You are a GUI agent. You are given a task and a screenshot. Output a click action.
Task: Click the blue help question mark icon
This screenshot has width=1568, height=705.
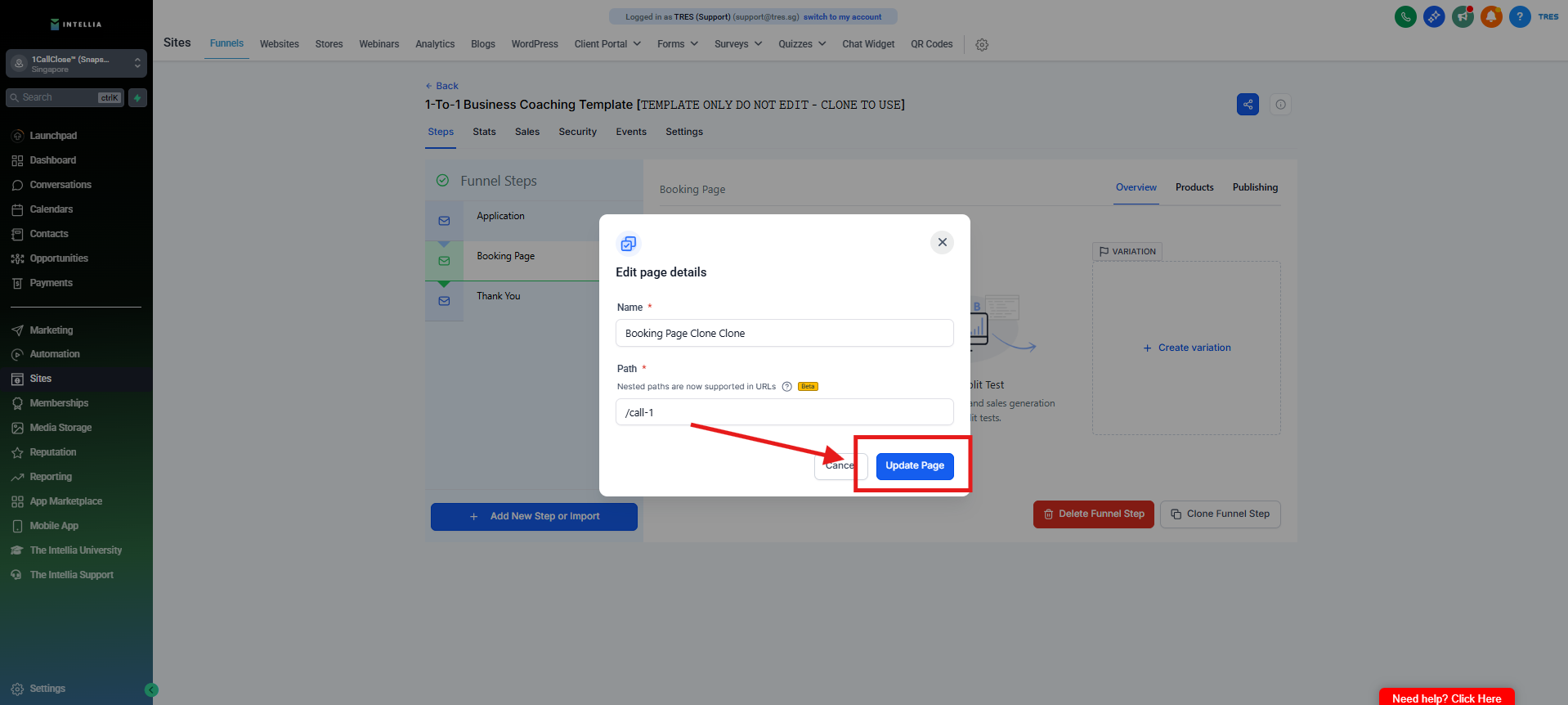click(x=1520, y=16)
